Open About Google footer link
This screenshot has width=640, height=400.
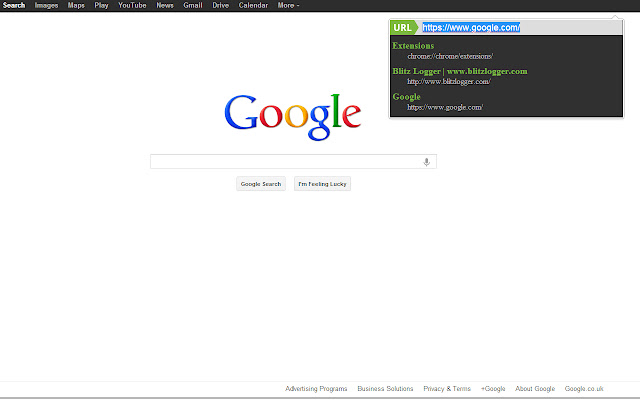(x=535, y=389)
